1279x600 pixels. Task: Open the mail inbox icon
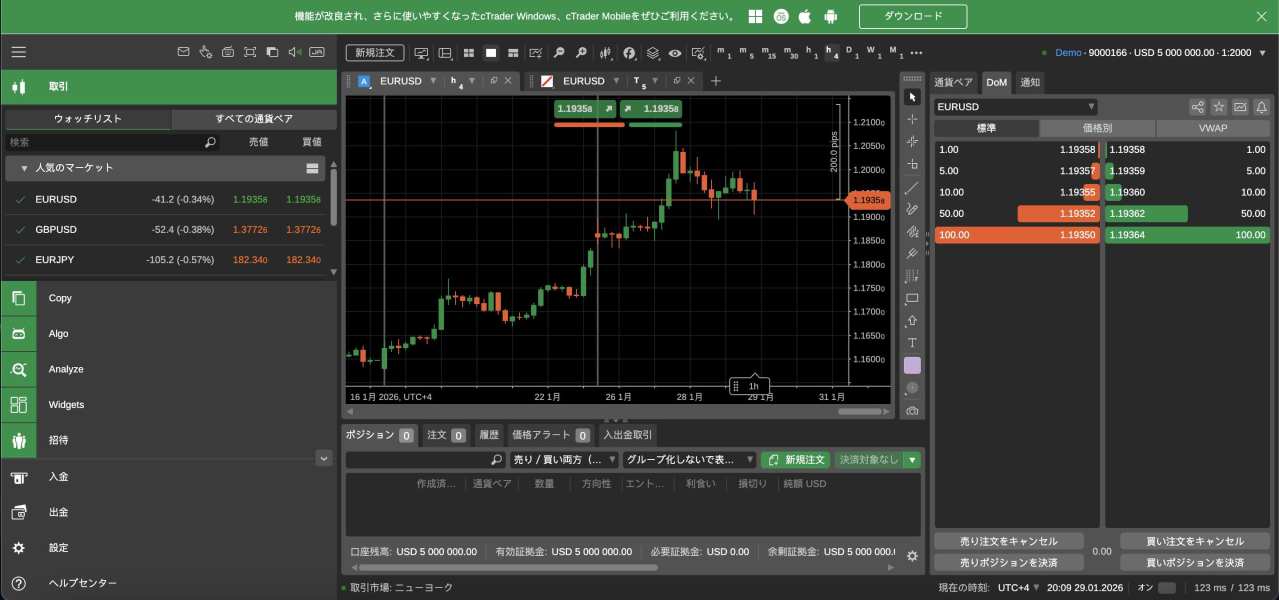coord(183,52)
